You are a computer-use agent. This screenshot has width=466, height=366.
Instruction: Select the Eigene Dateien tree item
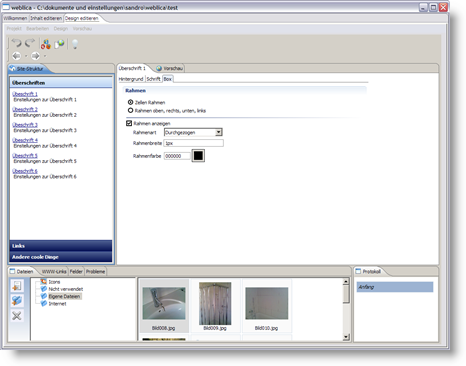[x=64, y=296]
